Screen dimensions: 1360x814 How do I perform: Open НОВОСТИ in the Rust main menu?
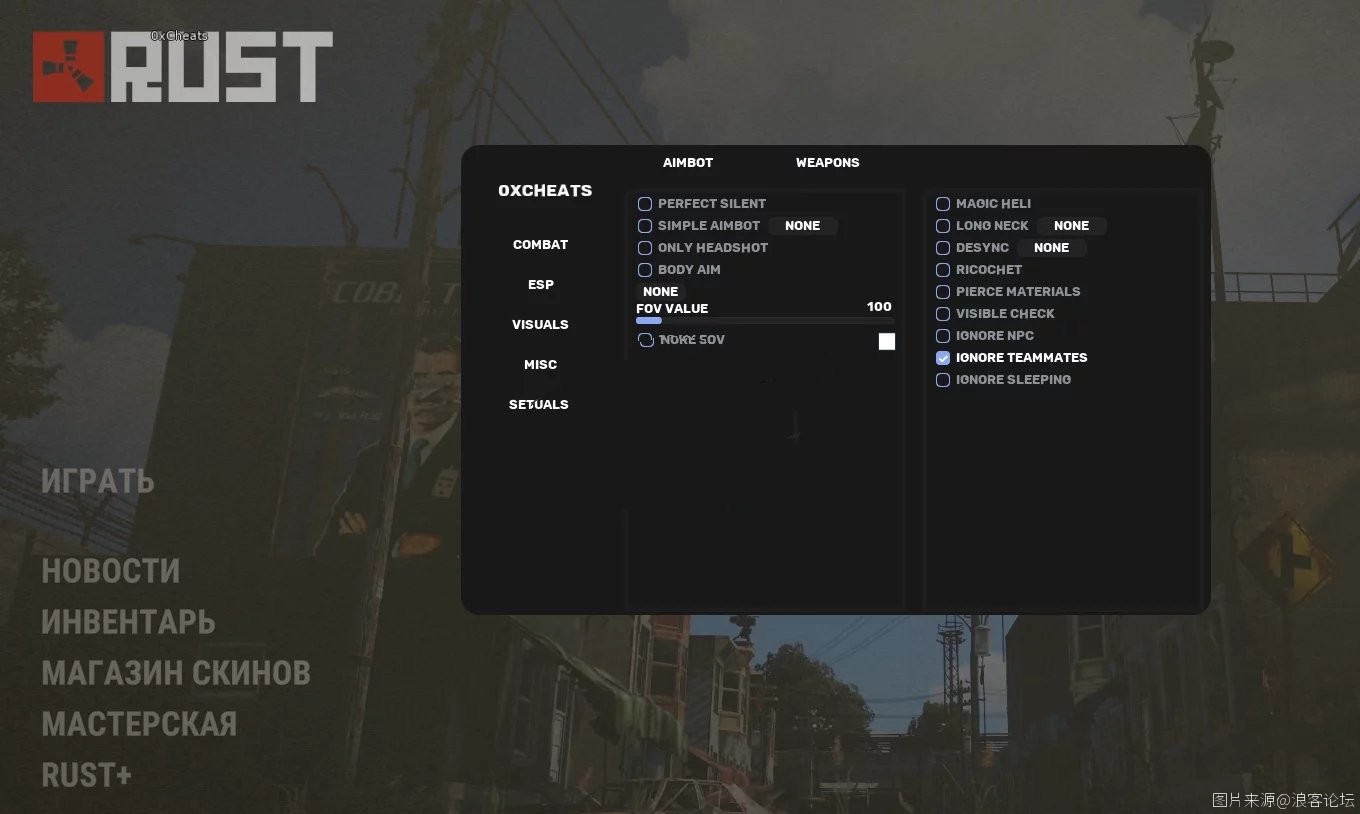(111, 571)
